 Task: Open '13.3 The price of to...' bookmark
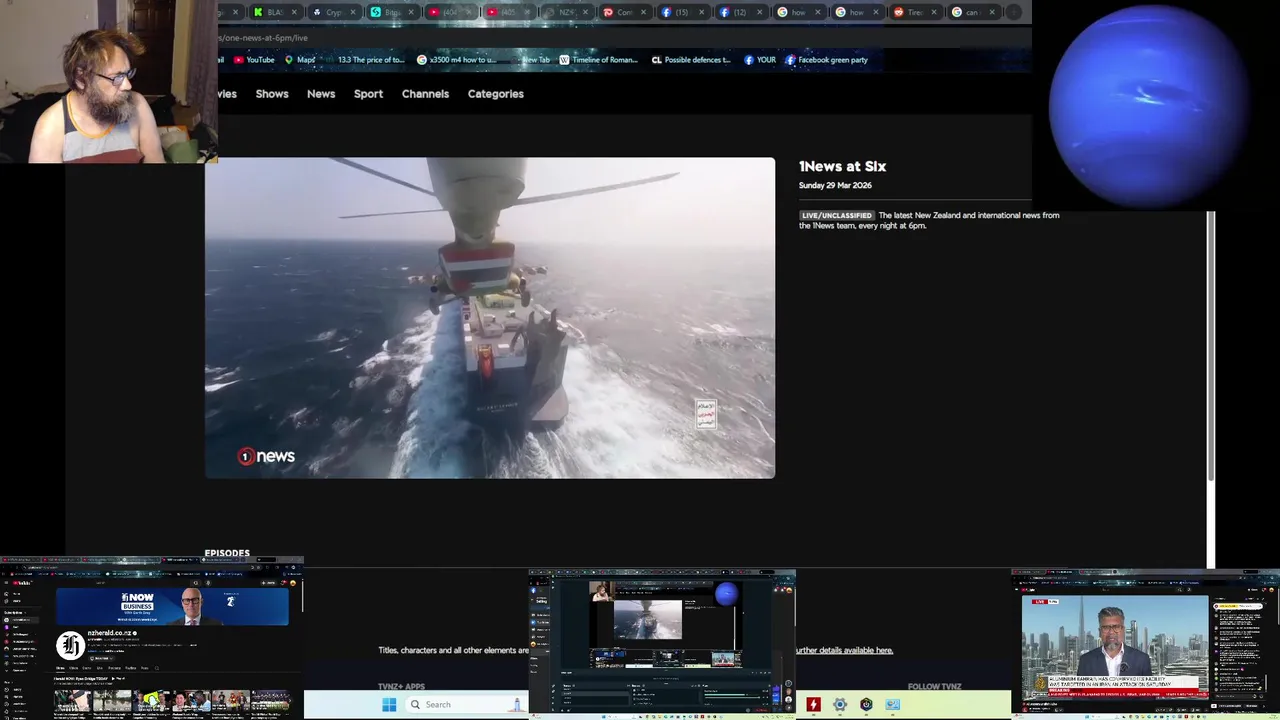pyautogui.click(x=365, y=60)
